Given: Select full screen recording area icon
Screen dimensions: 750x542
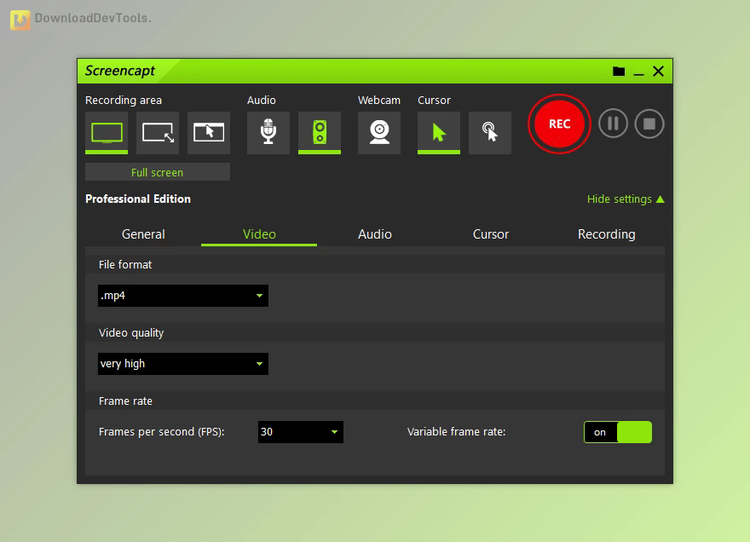Looking at the screenshot, I should 106,133.
